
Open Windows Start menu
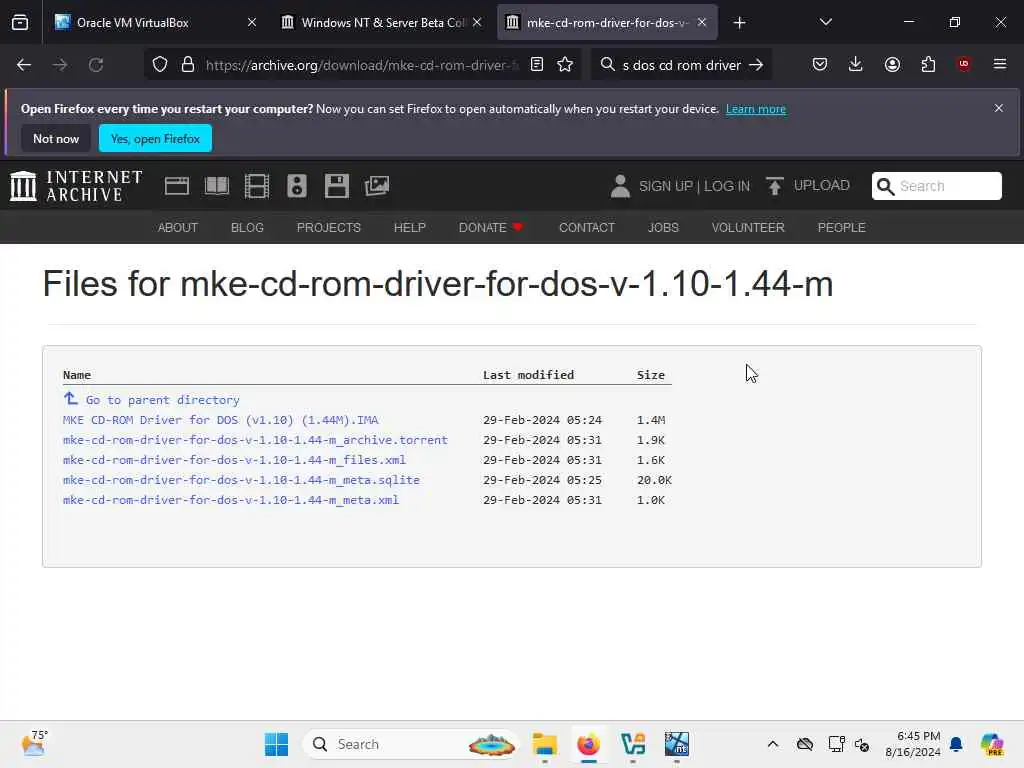coord(276,744)
